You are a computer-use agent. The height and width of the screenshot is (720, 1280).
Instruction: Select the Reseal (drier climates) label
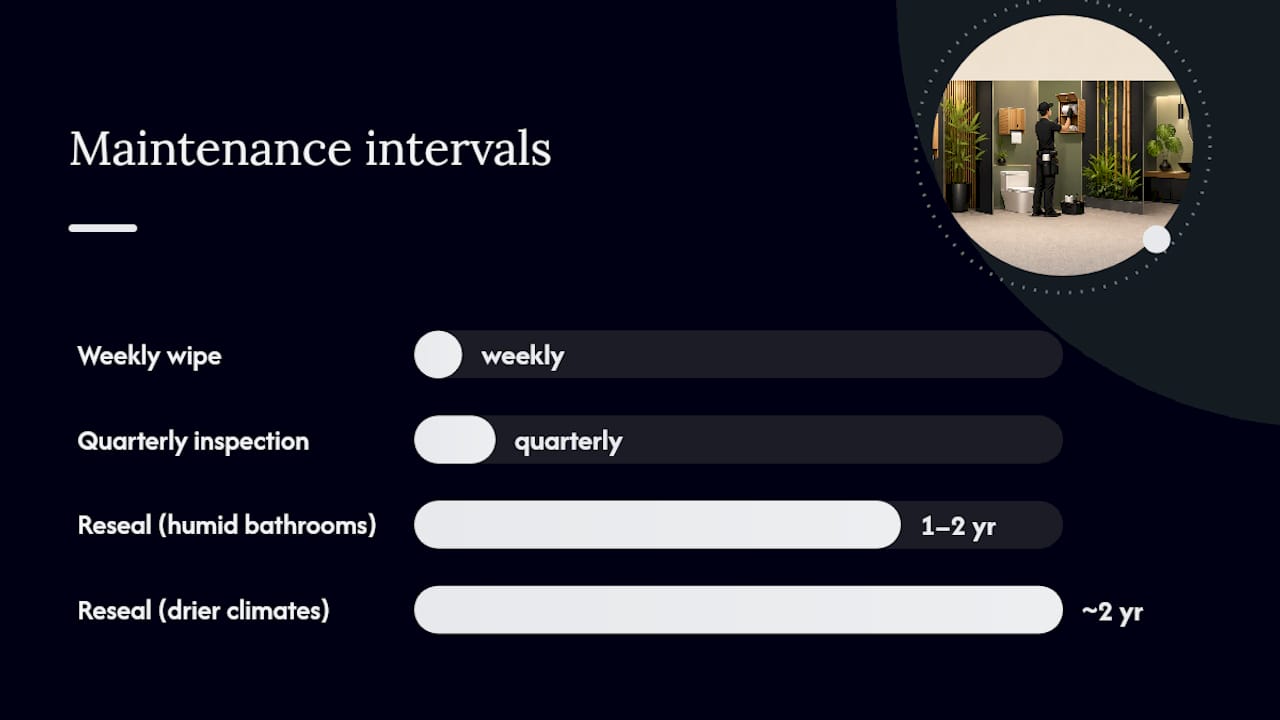click(x=203, y=610)
